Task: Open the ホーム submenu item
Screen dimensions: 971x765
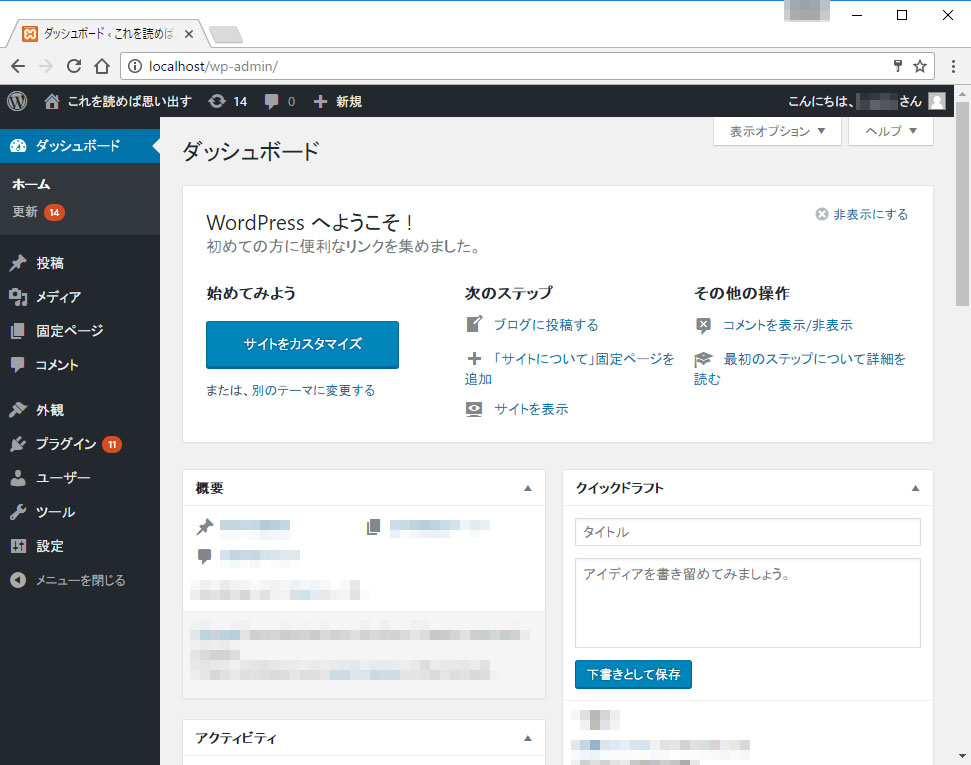Action: point(31,184)
